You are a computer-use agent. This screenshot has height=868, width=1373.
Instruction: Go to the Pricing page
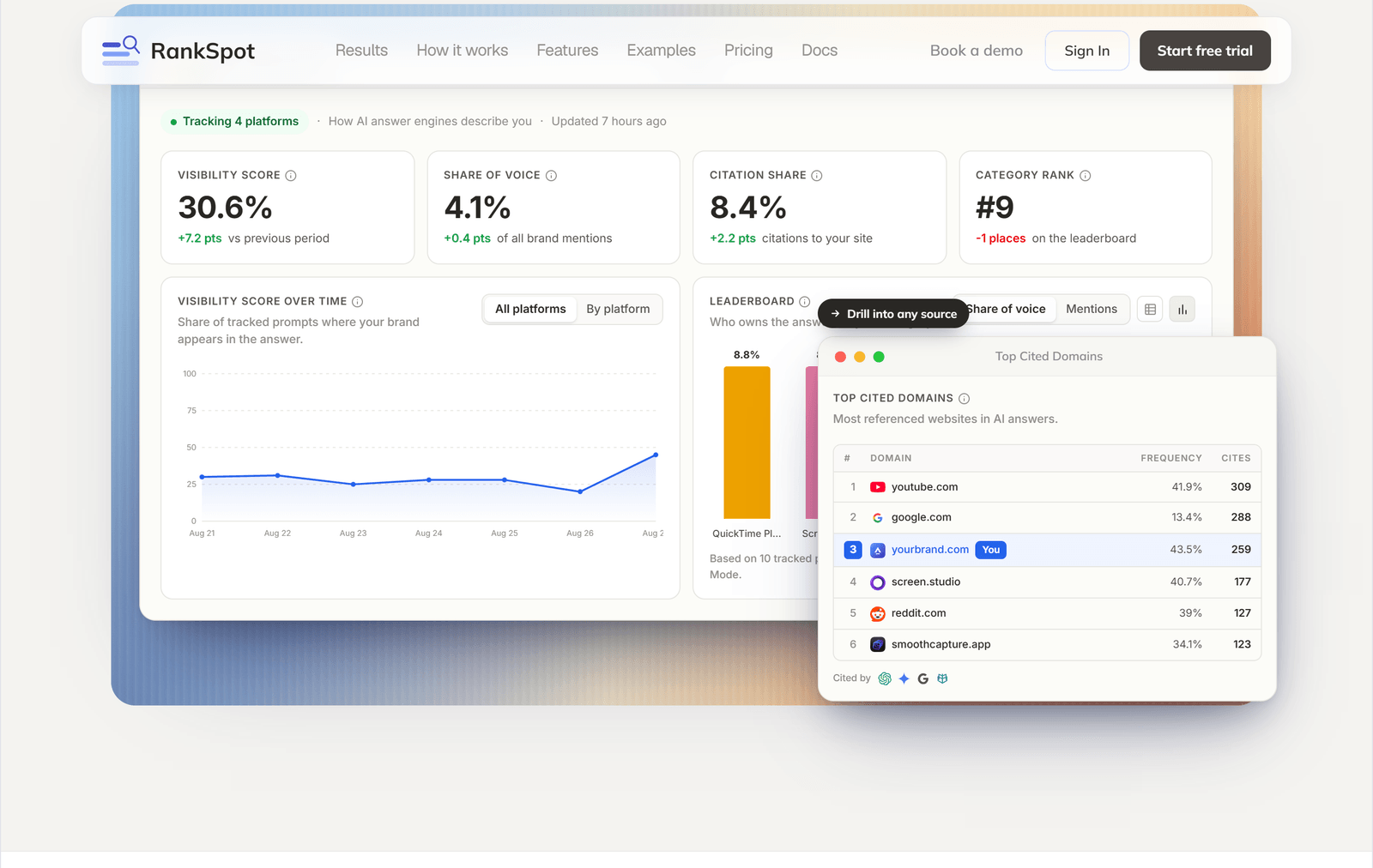[x=748, y=51]
